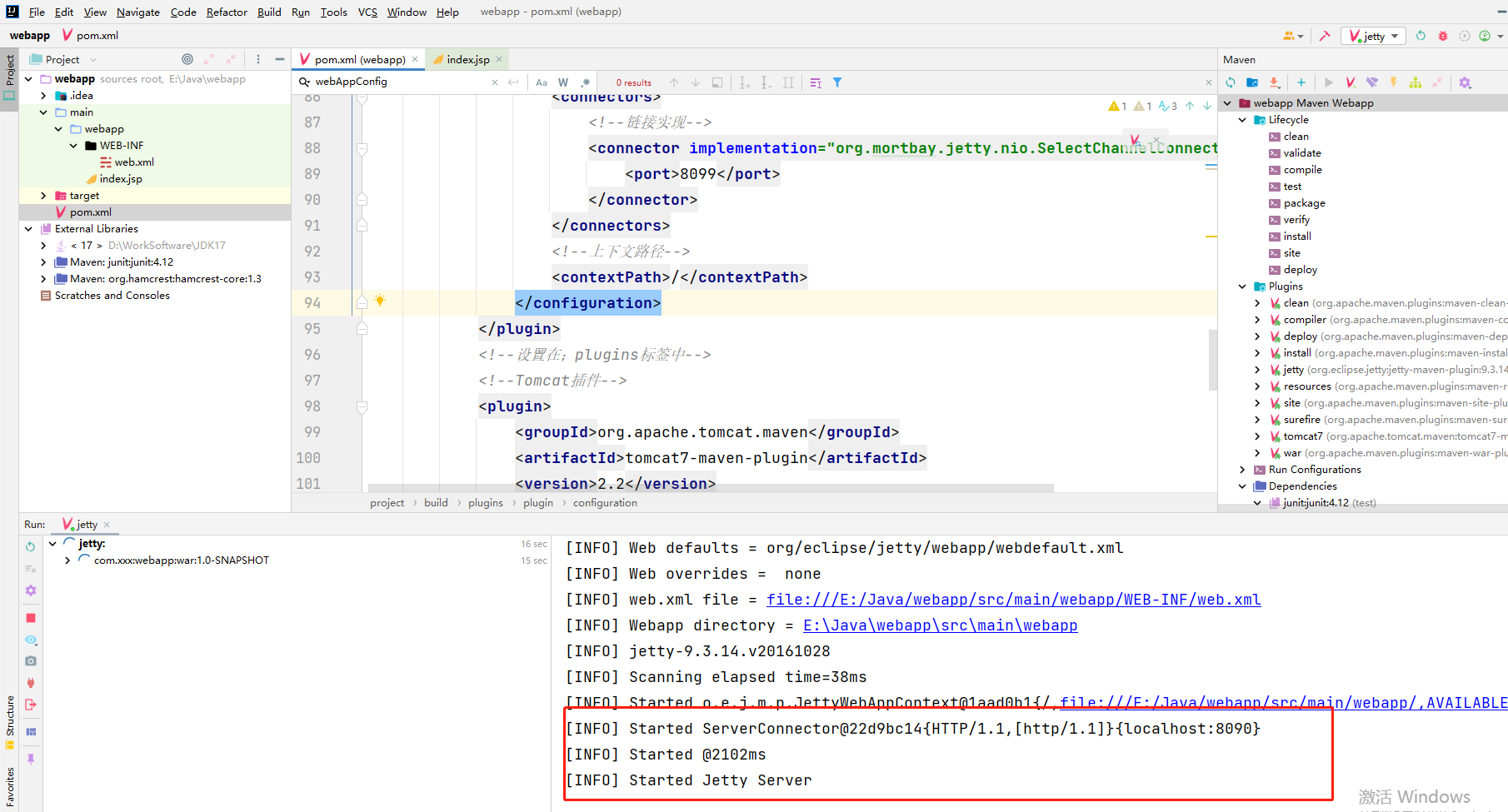Reload all Maven projects
The width and height of the screenshot is (1508, 812).
click(1231, 82)
